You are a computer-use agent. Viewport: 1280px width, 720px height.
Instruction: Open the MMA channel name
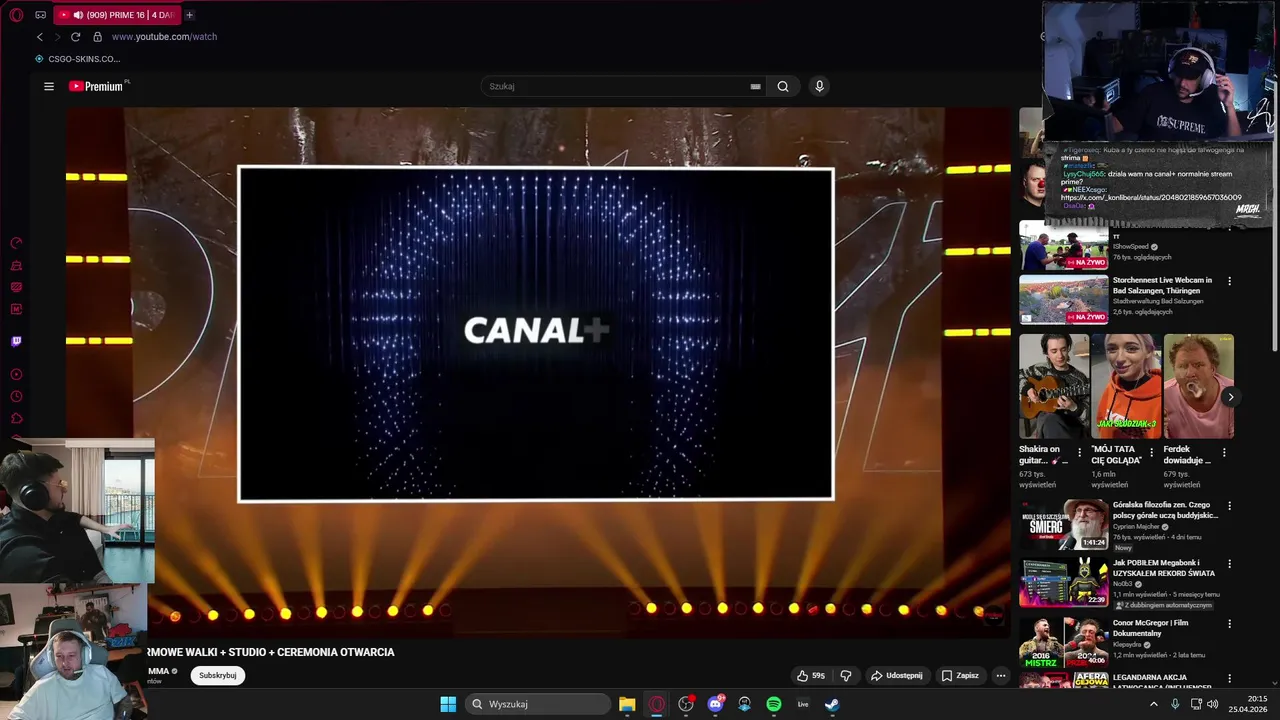tap(158, 671)
